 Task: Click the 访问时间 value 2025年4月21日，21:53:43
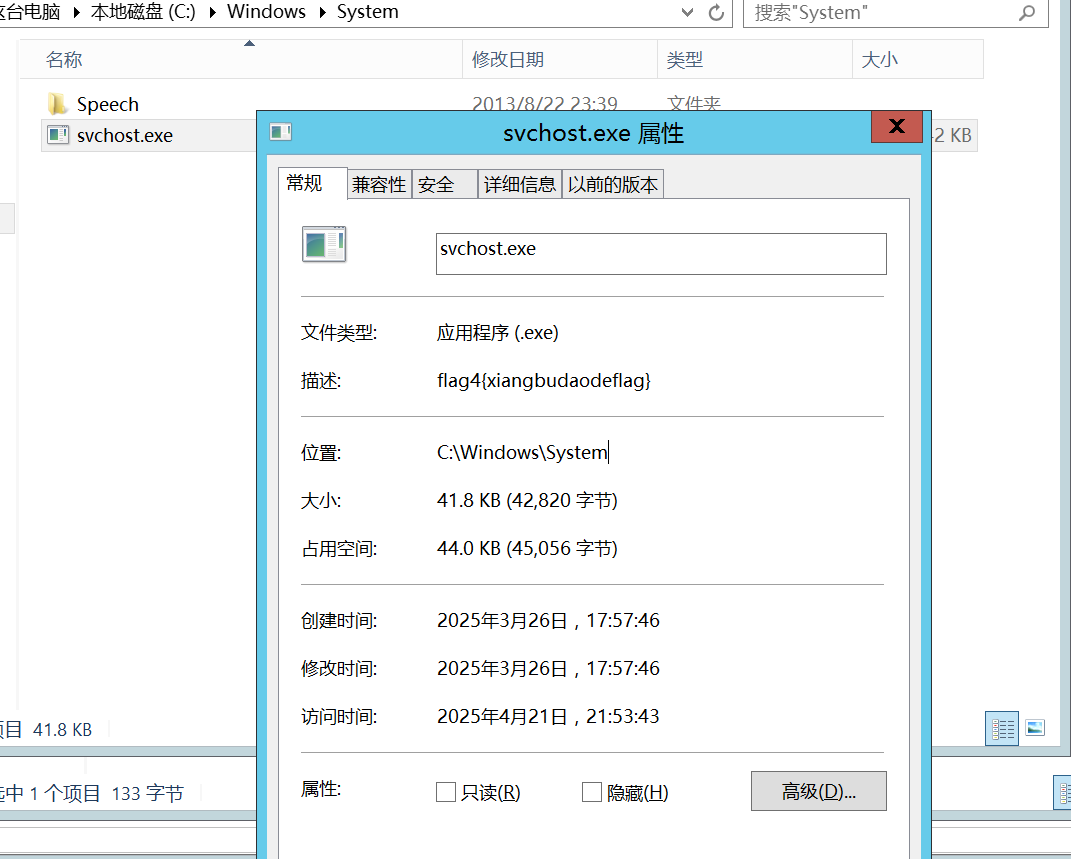pos(548,716)
